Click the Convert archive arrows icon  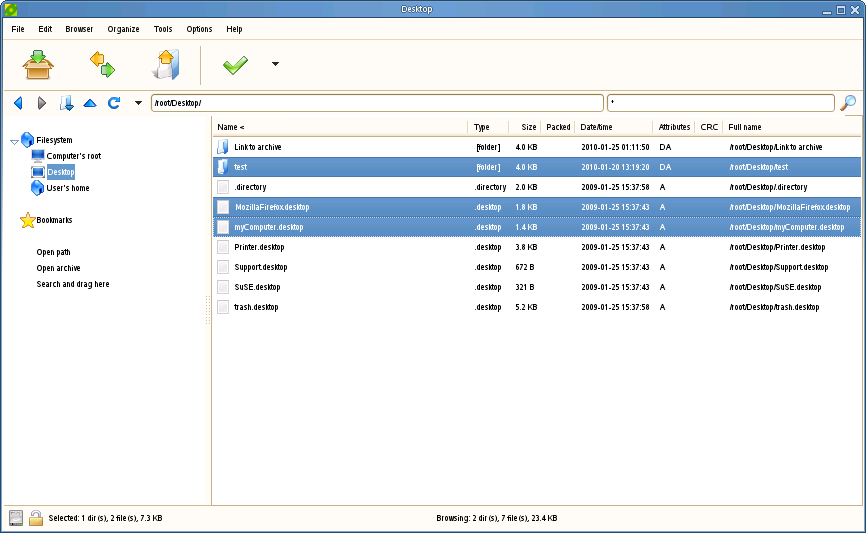(102, 65)
